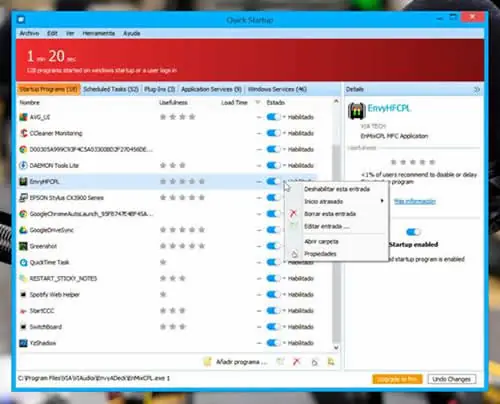Open the Habilitado dropdown arrow for CCleaner Monitoring

coord(284,133)
